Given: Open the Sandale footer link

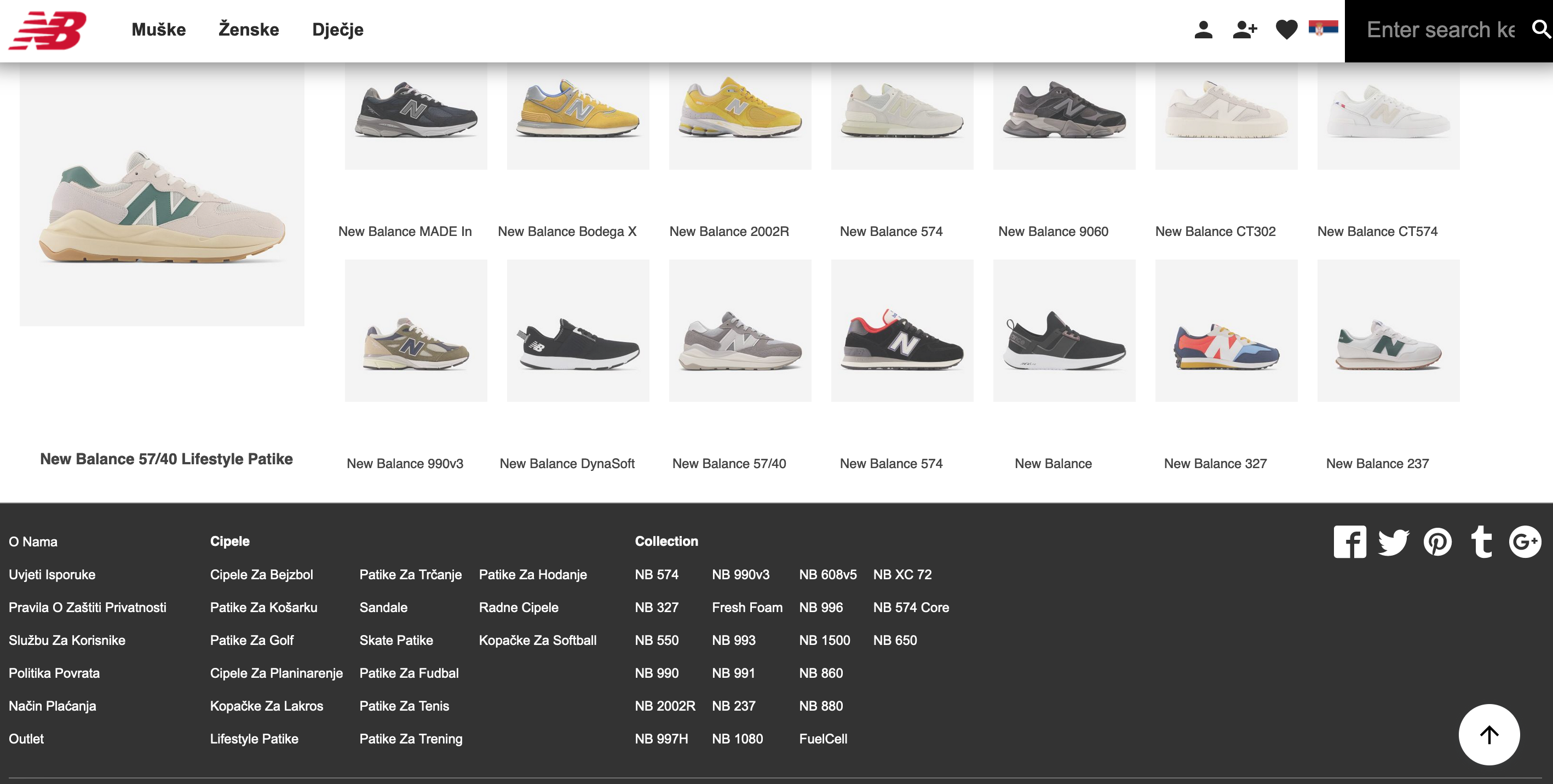Looking at the screenshot, I should tap(383, 607).
